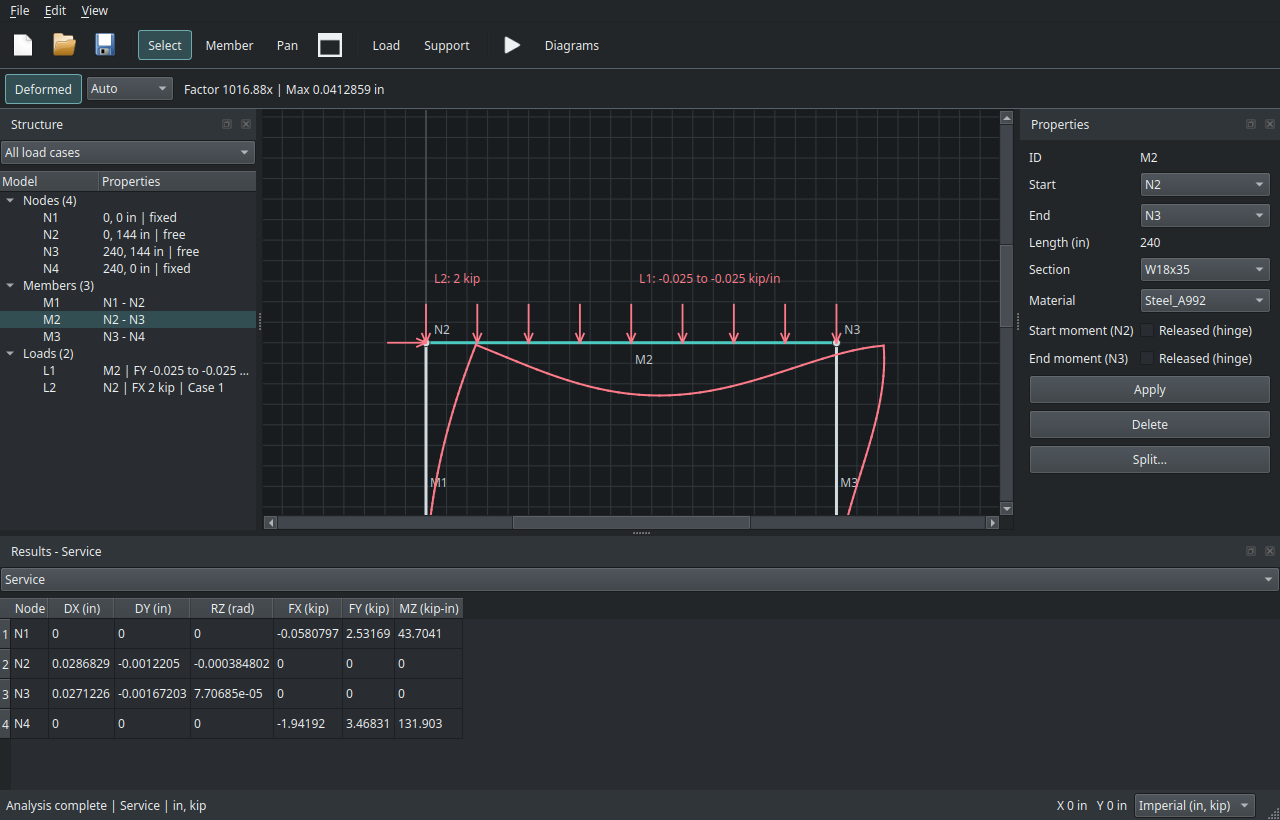The width and height of the screenshot is (1280, 820).
Task: Activate the Select tool
Action: 165,45
